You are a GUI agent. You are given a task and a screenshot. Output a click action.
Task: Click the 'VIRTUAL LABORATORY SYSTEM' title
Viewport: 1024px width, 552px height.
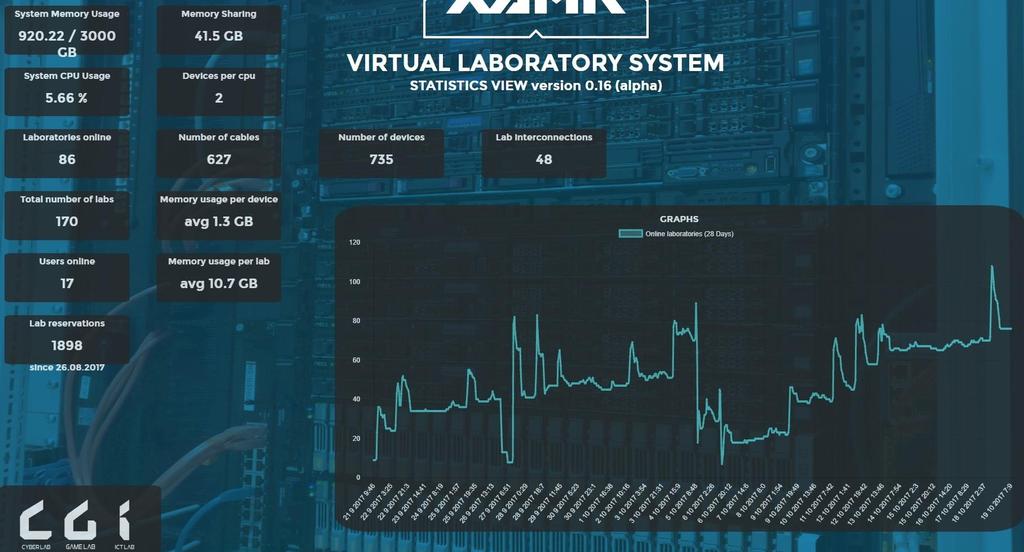[536, 63]
